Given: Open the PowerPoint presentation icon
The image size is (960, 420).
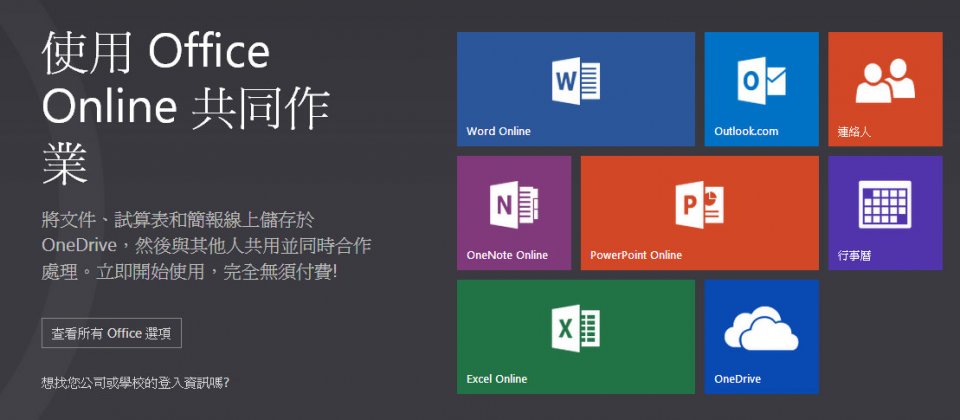Looking at the screenshot, I should 699,205.
